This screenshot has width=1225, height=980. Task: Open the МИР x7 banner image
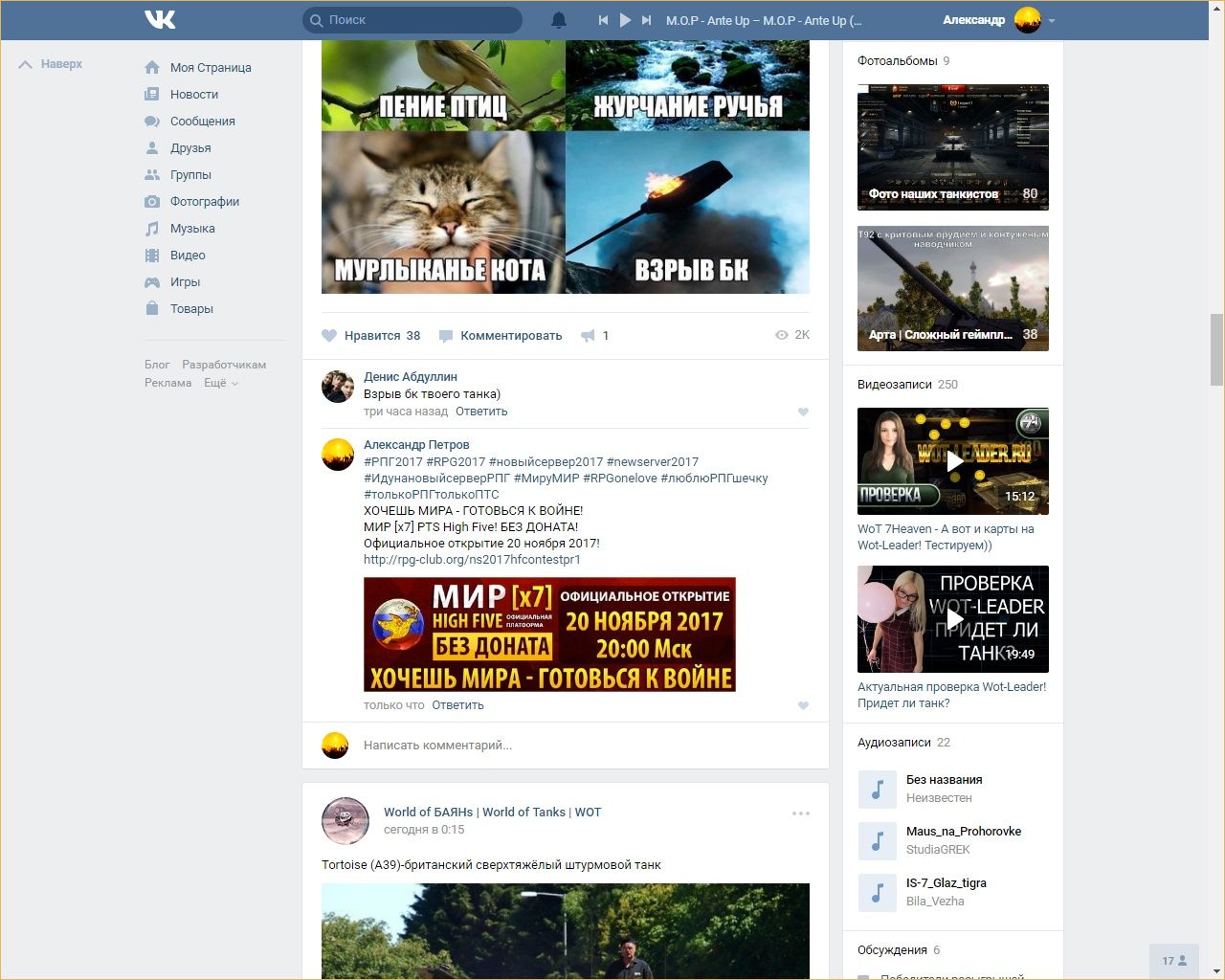pyautogui.click(x=549, y=635)
